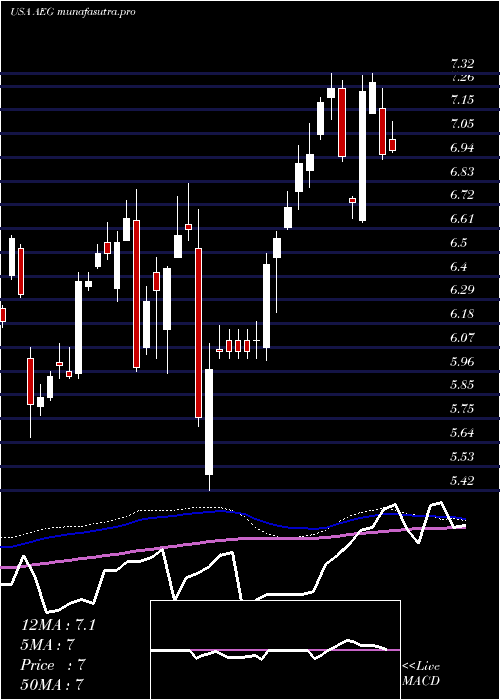
Task: Select the 50MA : 7 readout
Action: (53, 685)
